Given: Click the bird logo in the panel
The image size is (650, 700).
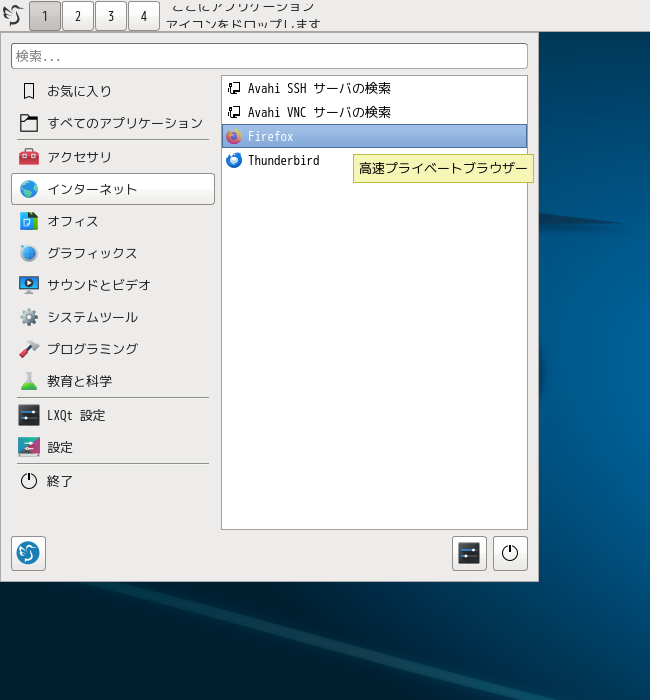Looking at the screenshot, I should 13,15.
